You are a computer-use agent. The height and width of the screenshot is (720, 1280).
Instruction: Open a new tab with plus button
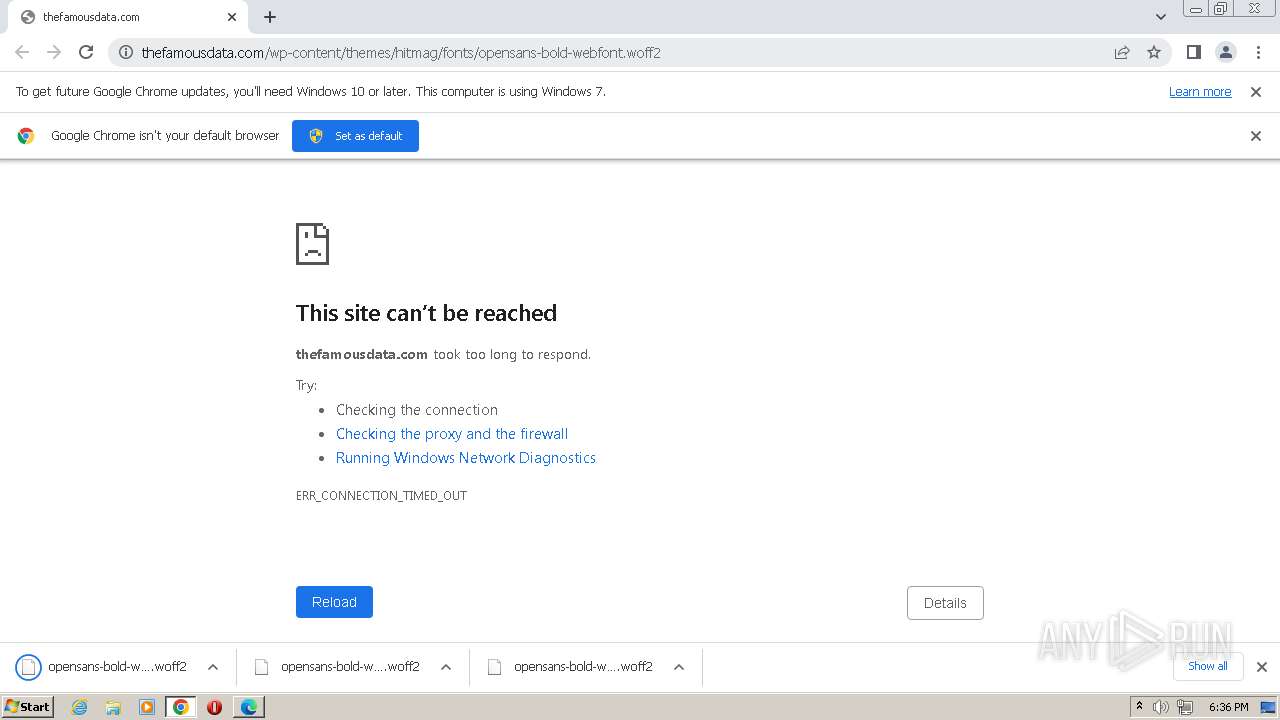(x=270, y=17)
